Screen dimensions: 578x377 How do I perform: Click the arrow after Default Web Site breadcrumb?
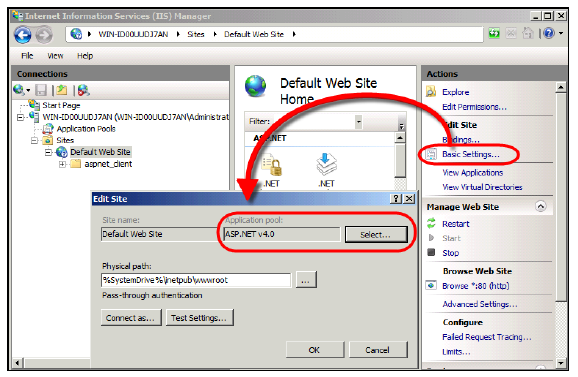[294, 34]
